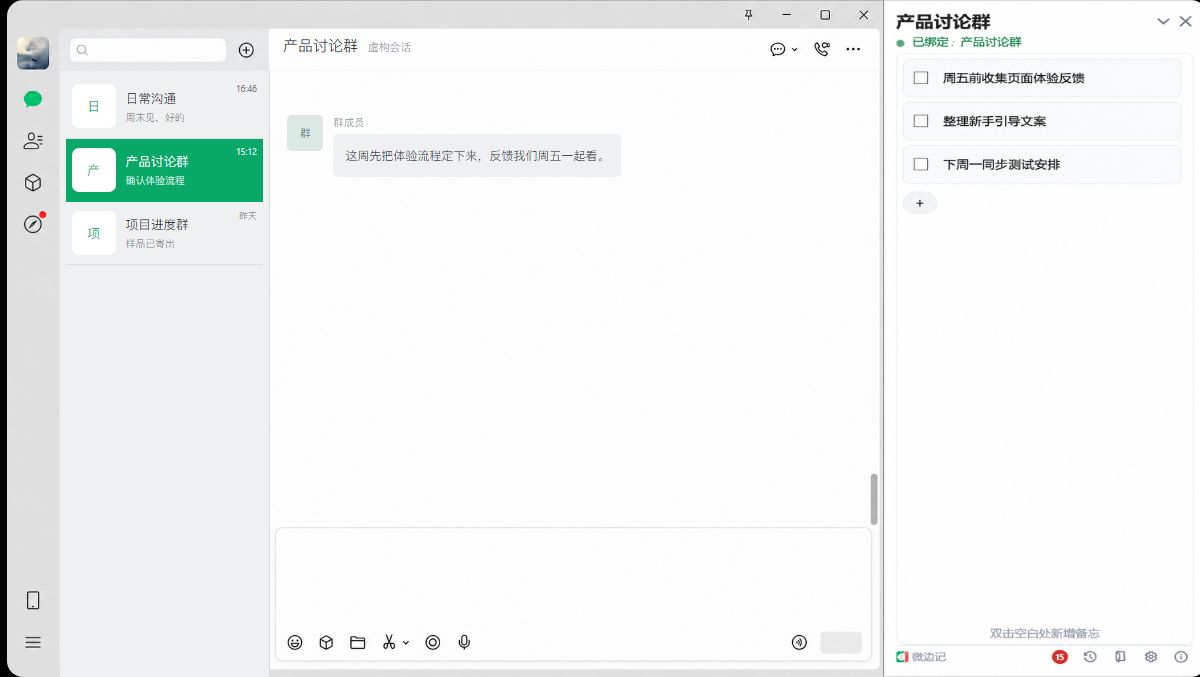Image resolution: width=1200 pixels, height=677 pixels.
Task: Click the red 15 badge in notes footer
Action: click(1060, 657)
